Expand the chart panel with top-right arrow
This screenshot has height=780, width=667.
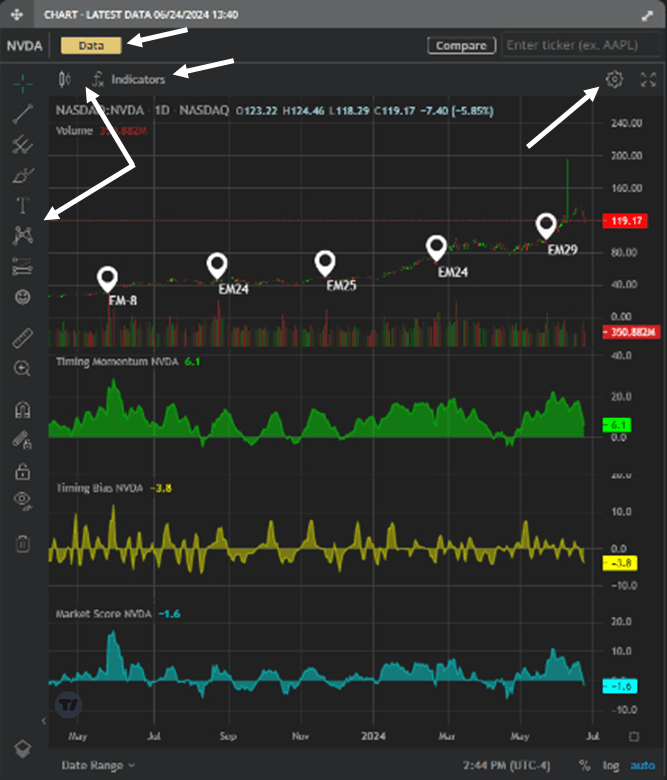click(647, 15)
